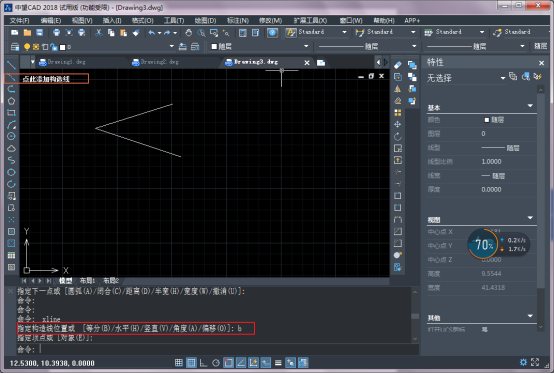Toggle grid display in status bar
Viewport: 554px width, 374px height.
pos(191,363)
